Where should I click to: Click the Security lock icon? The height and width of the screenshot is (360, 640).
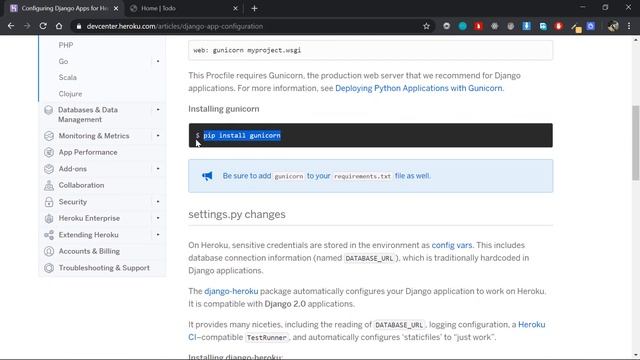click(49, 202)
